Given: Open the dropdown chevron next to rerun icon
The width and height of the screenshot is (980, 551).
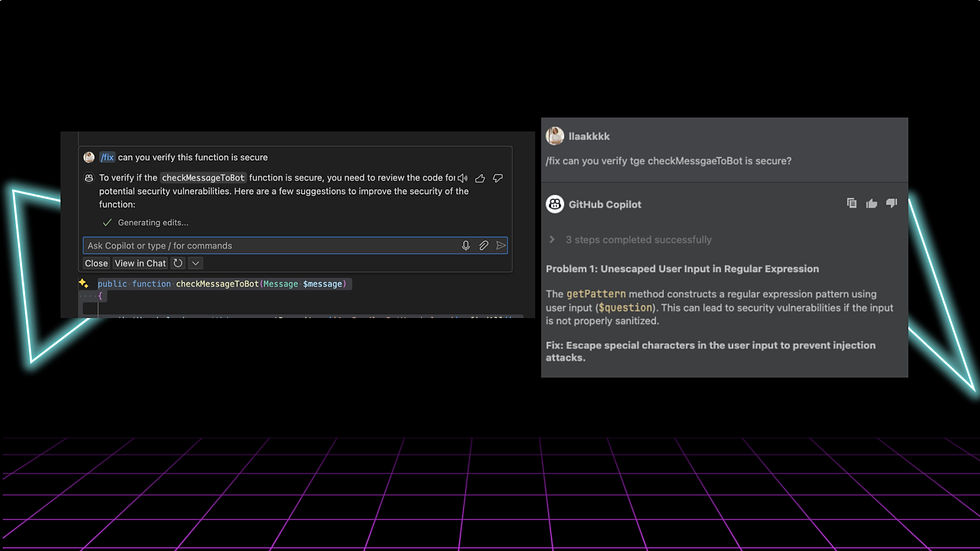Looking at the screenshot, I should coord(196,263).
